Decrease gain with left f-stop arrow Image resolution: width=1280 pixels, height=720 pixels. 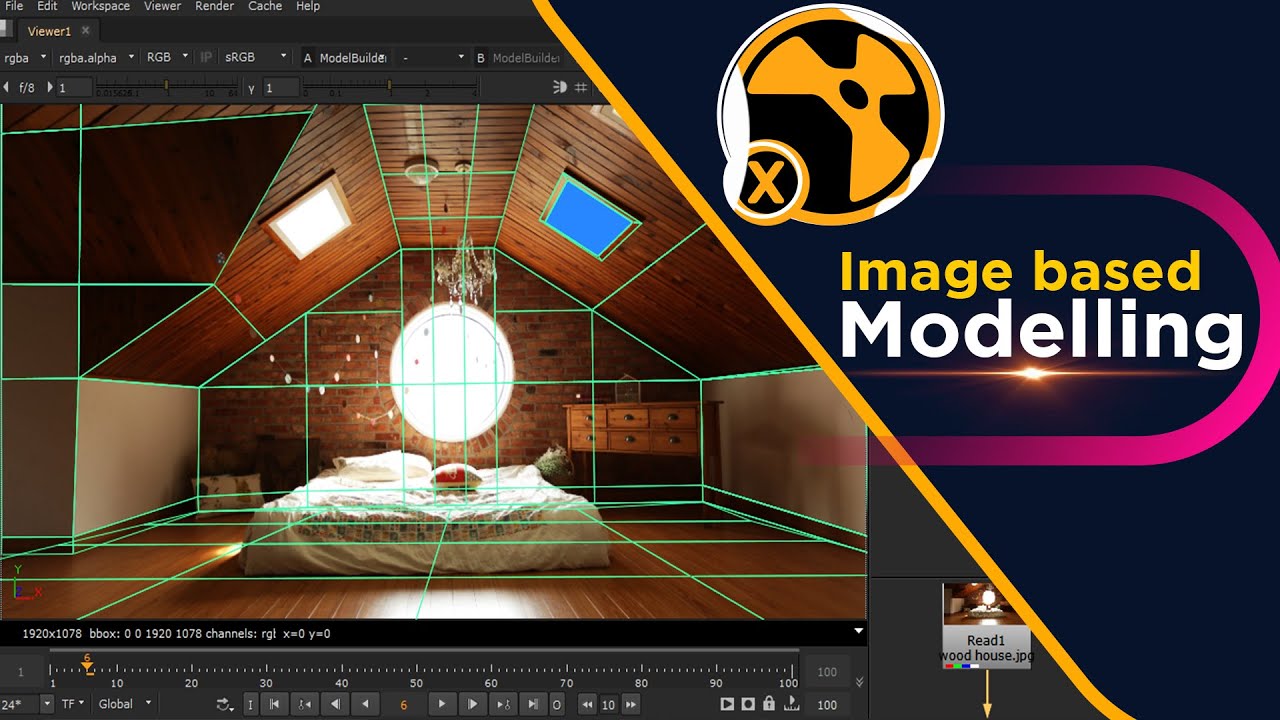pyautogui.click(x=7, y=88)
